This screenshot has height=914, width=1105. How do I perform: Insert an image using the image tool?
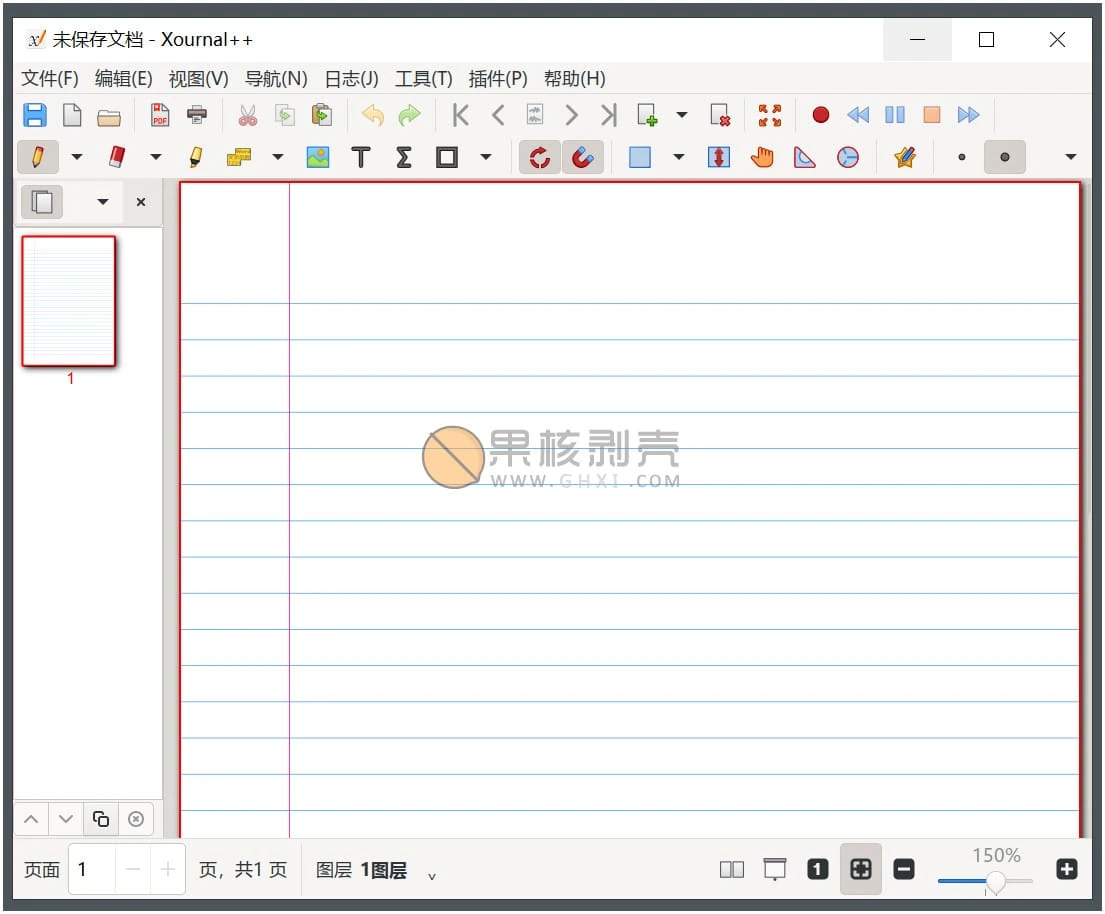tap(318, 157)
